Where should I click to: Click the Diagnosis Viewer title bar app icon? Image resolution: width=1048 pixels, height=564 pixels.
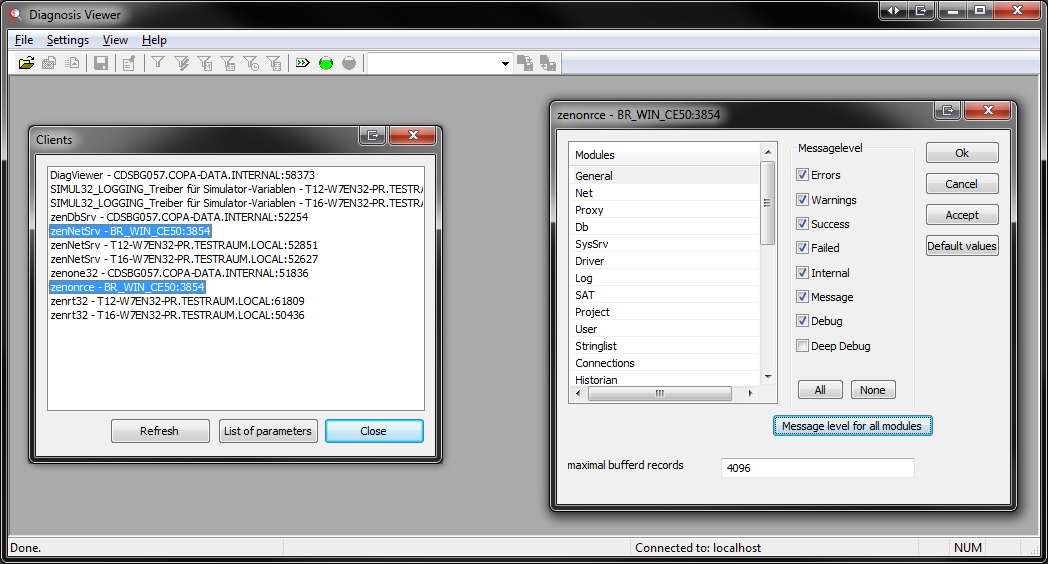click(15, 14)
